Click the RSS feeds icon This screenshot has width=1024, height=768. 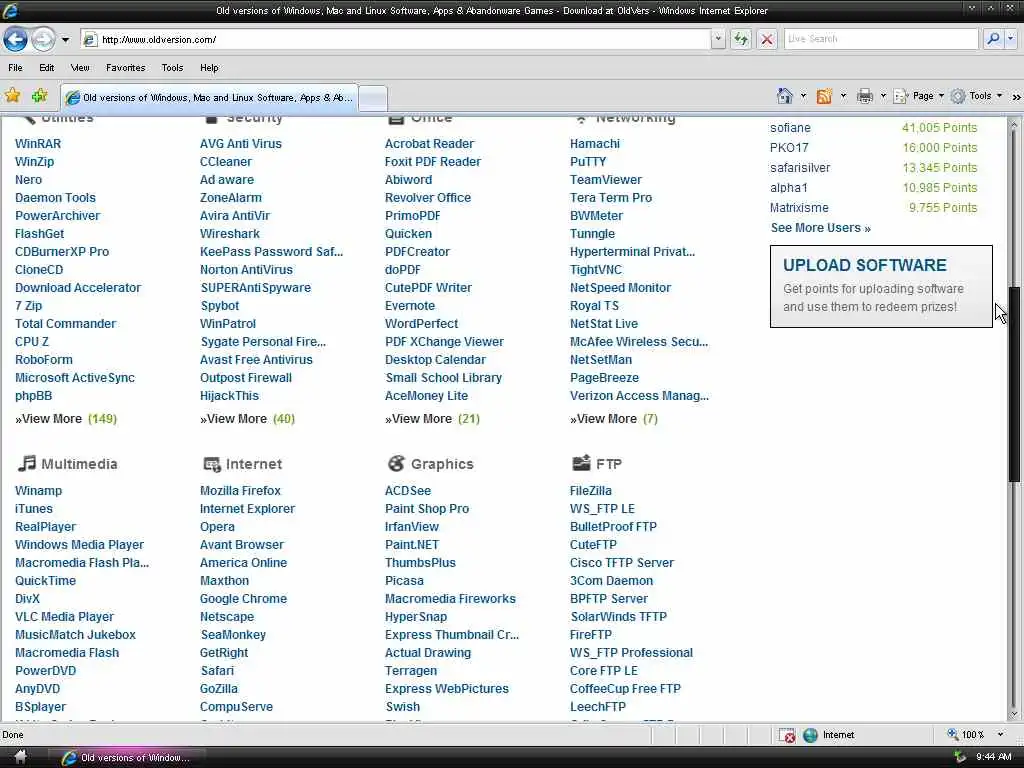pyautogui.click(x=824, y=96)
